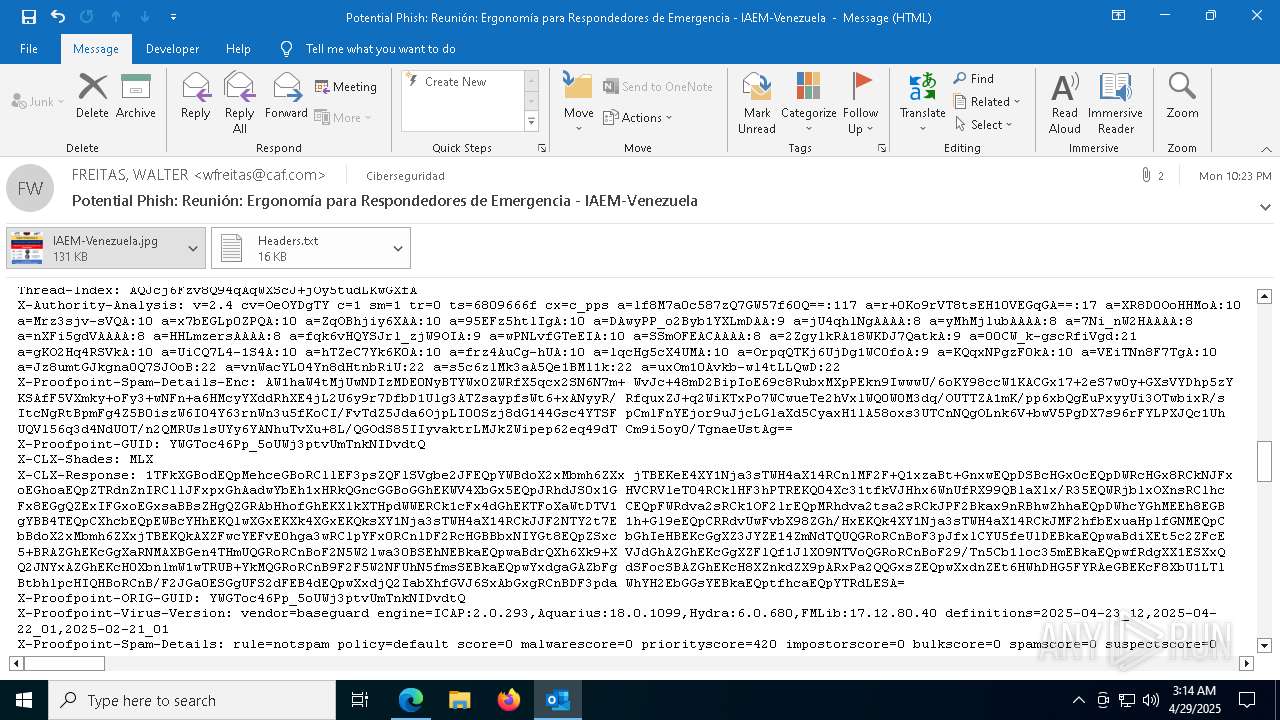Open Tags dialog launcher
The height and width of the screenshot is (720, 1280).
882,148
